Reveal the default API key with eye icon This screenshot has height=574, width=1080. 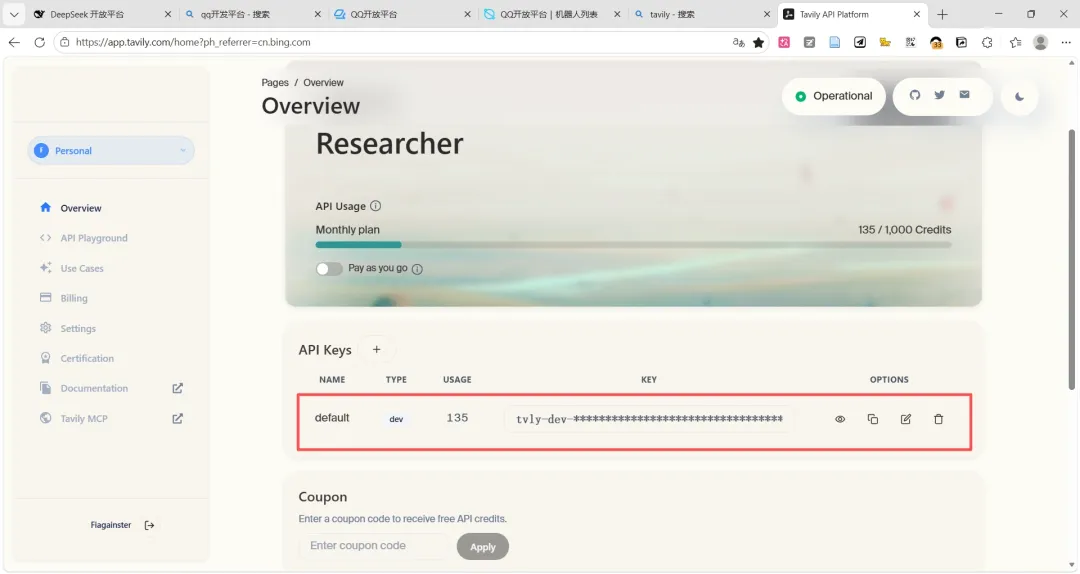tap(840, 419)
